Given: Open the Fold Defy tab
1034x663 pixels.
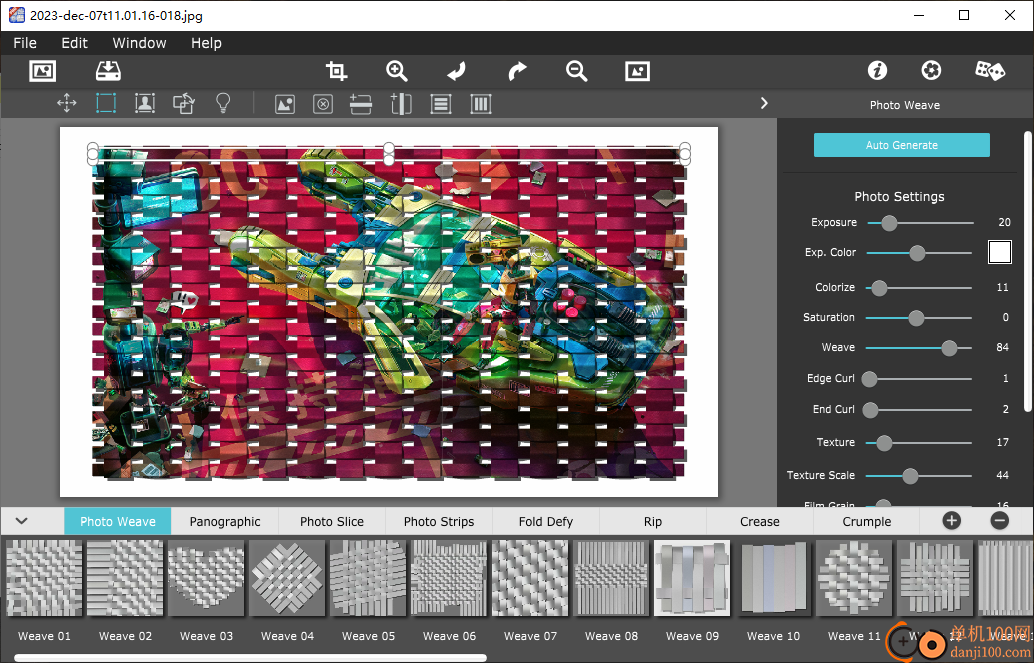Looking at the screenshot, I should (546, 521).
